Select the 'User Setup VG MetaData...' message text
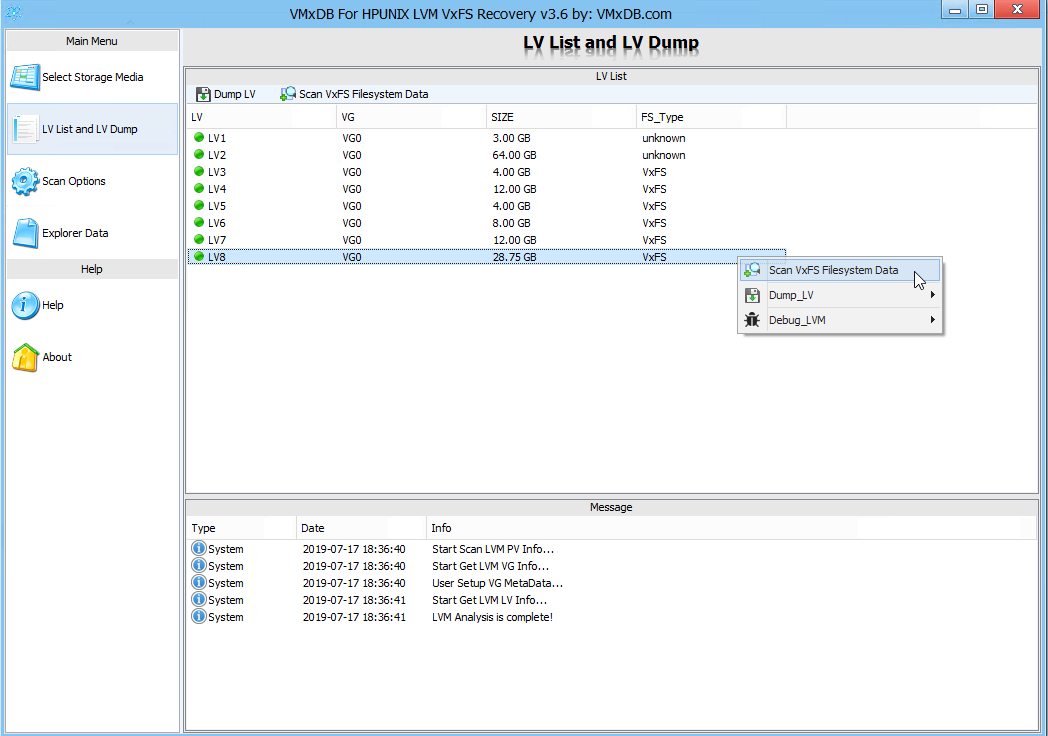The image size is (1048, 736). [497, 583]
